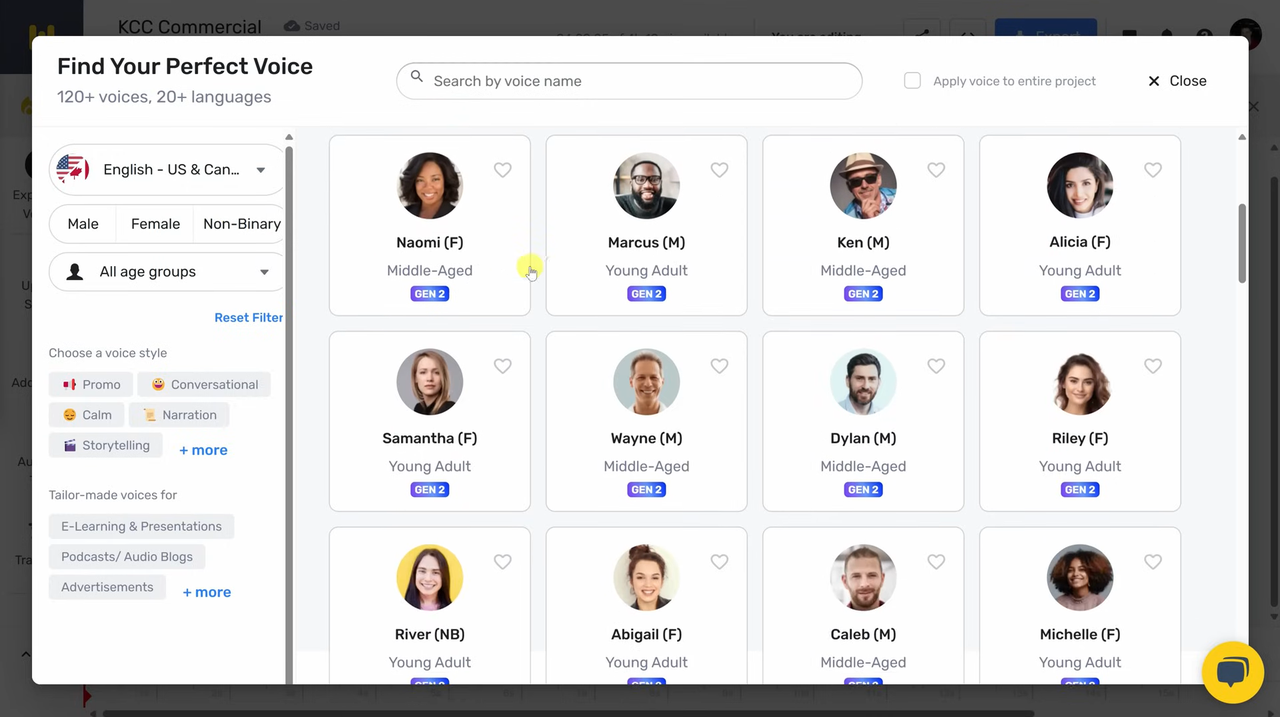Favorite the Ken voice
The width and height of the screenshot is (1280, 717).
[x=936, y=170]
